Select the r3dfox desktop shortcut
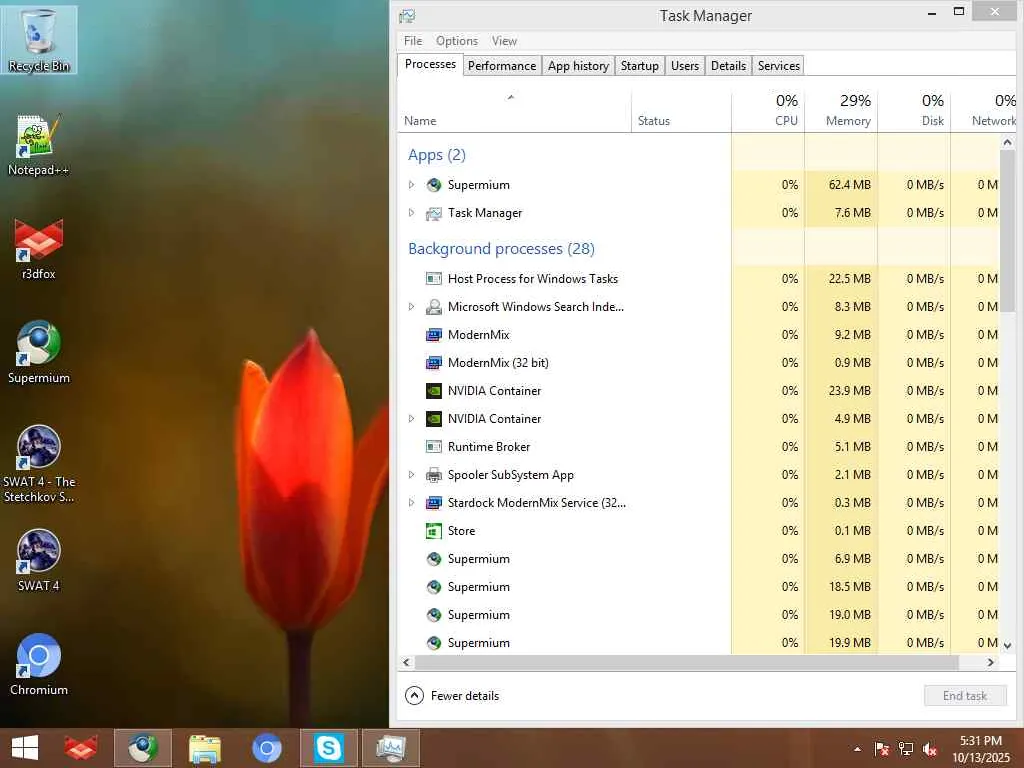 point(39,249)
